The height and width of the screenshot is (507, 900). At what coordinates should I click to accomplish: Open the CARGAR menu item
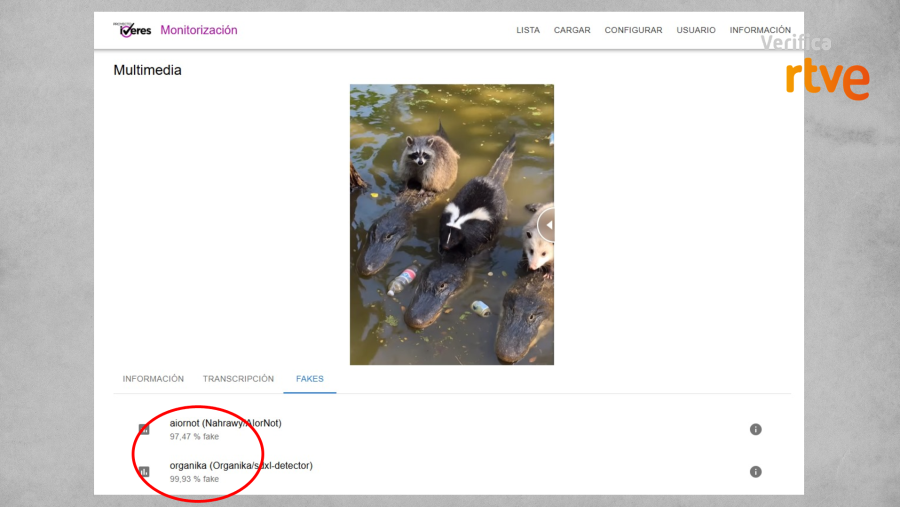pyautogui.click(x=572, y=30)
